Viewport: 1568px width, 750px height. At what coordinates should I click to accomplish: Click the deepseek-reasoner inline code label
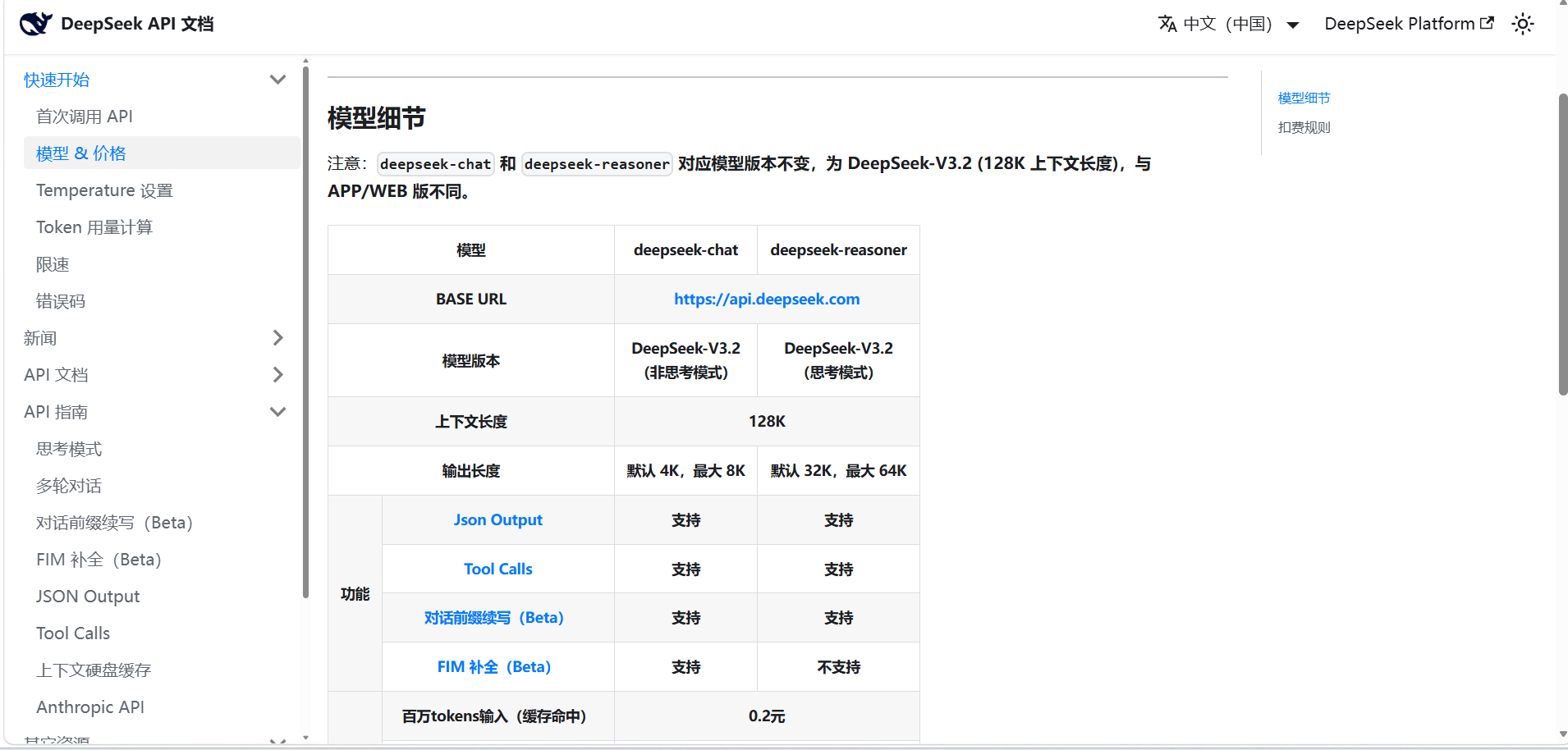[597, 164]
